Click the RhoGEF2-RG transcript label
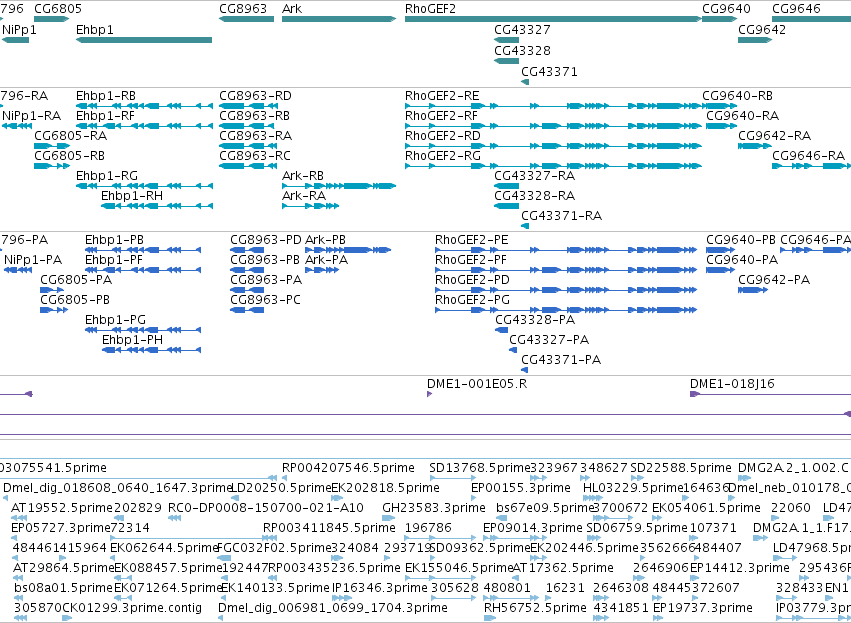The width and height of the screenshot is (851, 623). pos(443,156)
